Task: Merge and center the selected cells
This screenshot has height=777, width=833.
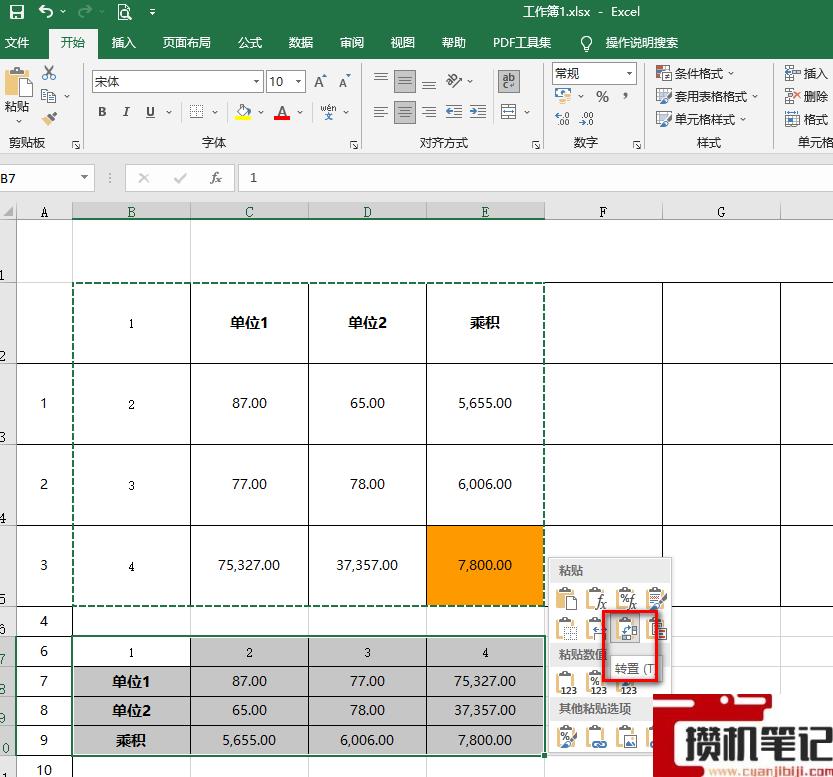Action: tap(508, 112)
